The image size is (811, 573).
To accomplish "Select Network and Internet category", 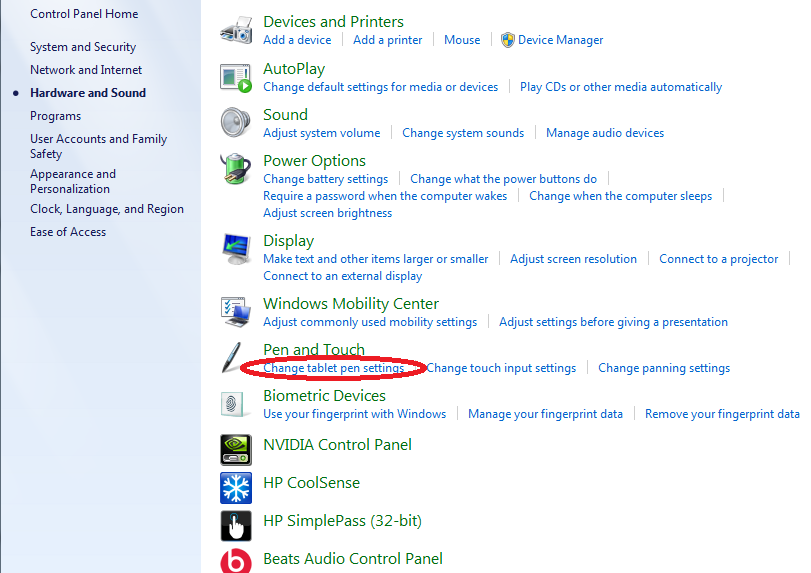I will click(86, 70).
